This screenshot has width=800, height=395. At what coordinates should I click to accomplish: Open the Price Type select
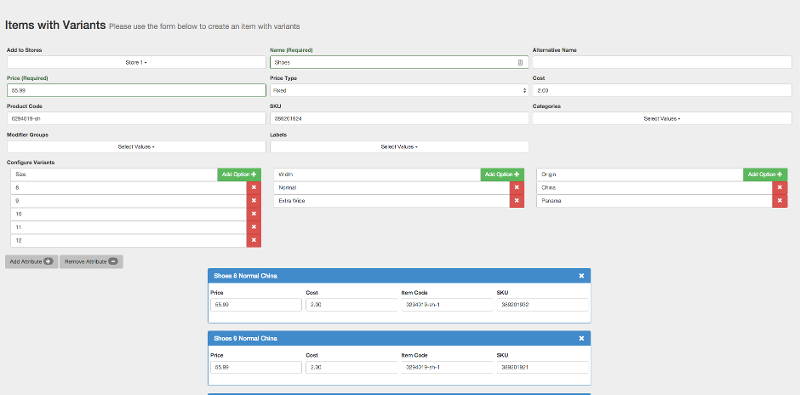(x=399, y=90)
